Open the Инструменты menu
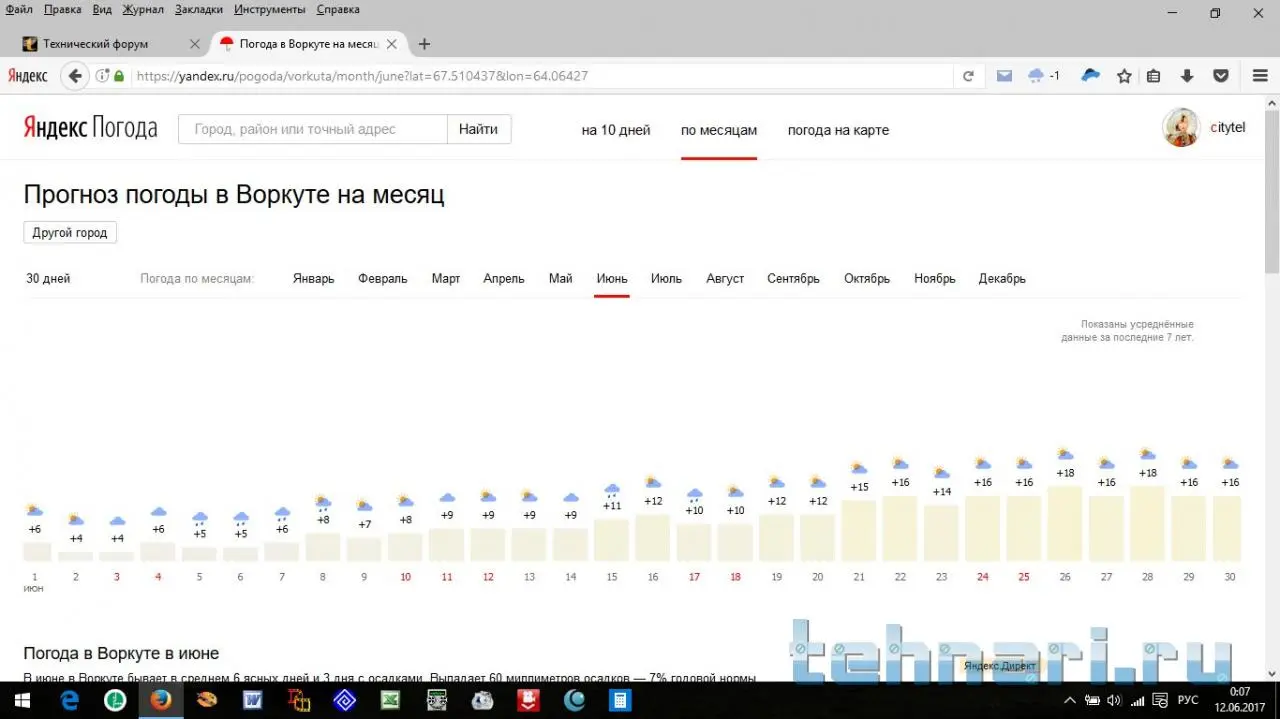This screenshot has width=1280, height=719. coord(270,9)
